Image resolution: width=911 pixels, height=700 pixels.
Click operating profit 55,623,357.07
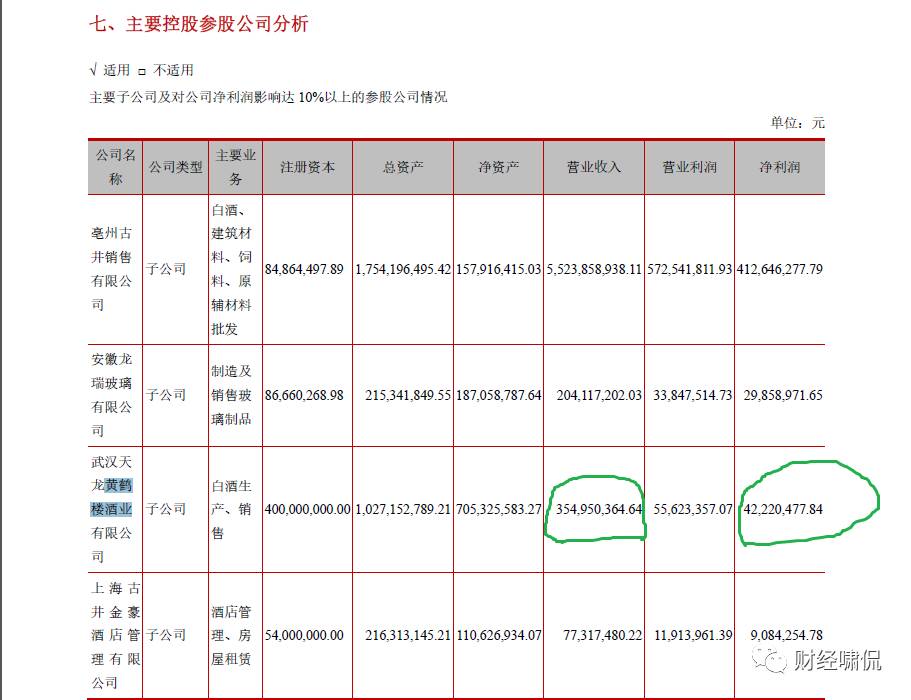693,509
